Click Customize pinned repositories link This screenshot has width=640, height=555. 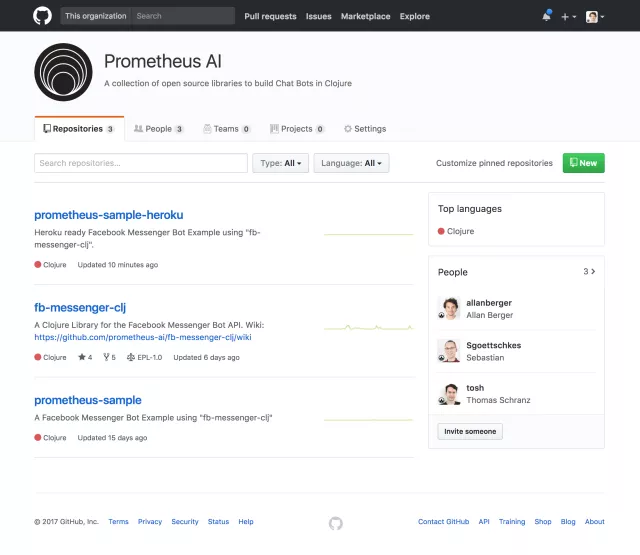[494, 163]
